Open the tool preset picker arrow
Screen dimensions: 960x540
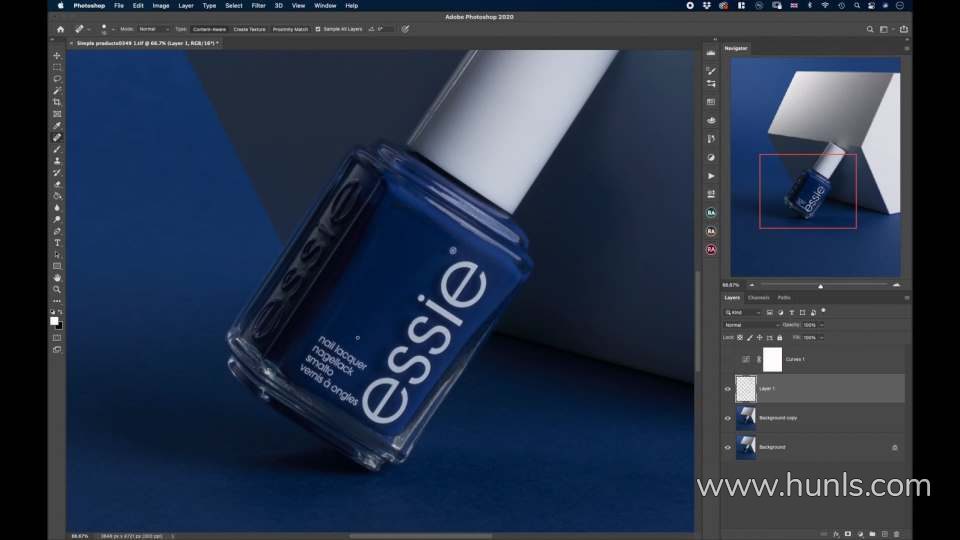point(89,29)
